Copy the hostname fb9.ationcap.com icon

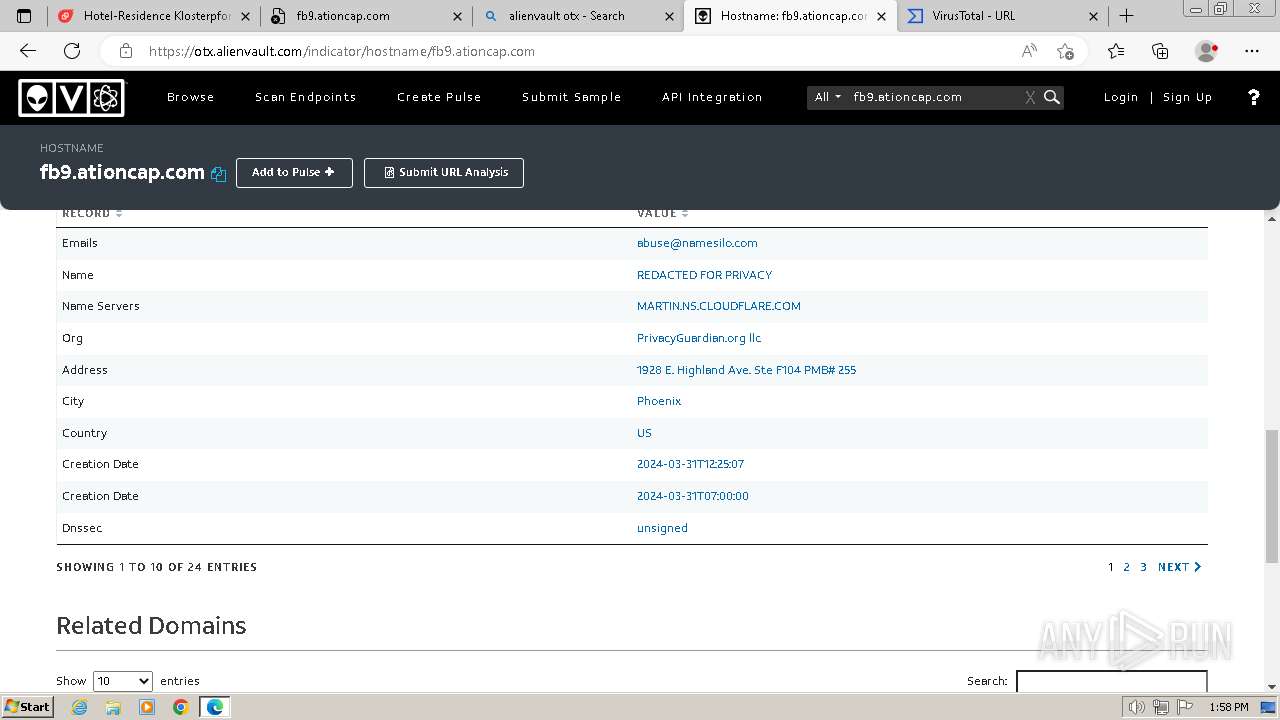coord(218,173)
